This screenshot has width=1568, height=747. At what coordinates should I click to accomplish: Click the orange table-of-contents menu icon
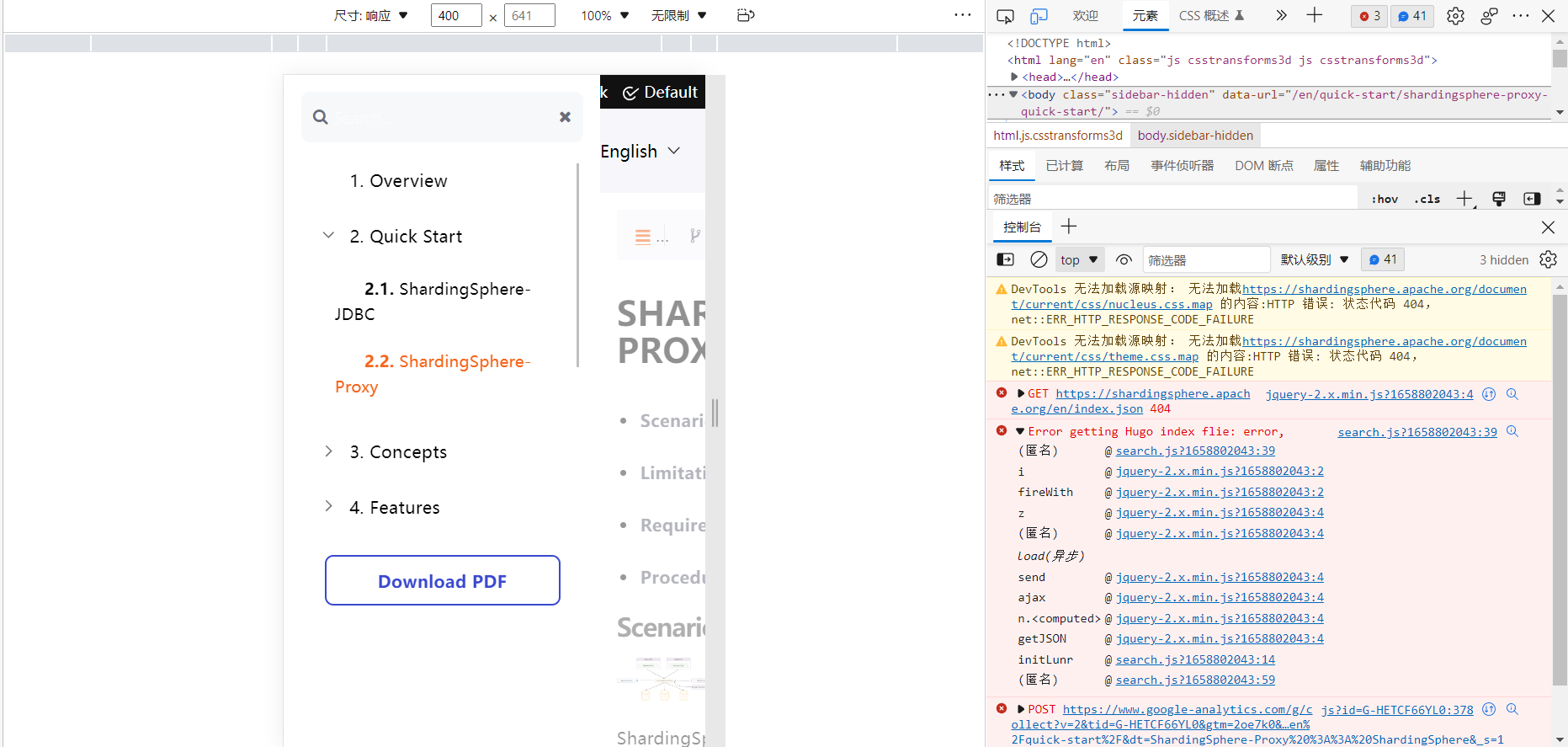point(643,237)
